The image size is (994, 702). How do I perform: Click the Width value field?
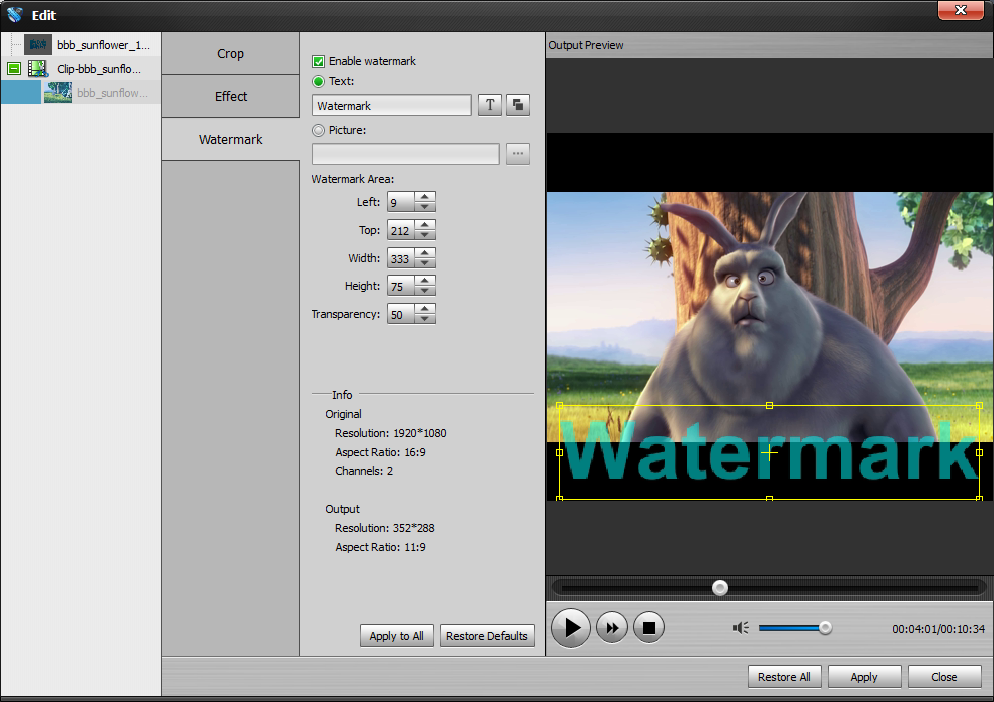point(401,258)
